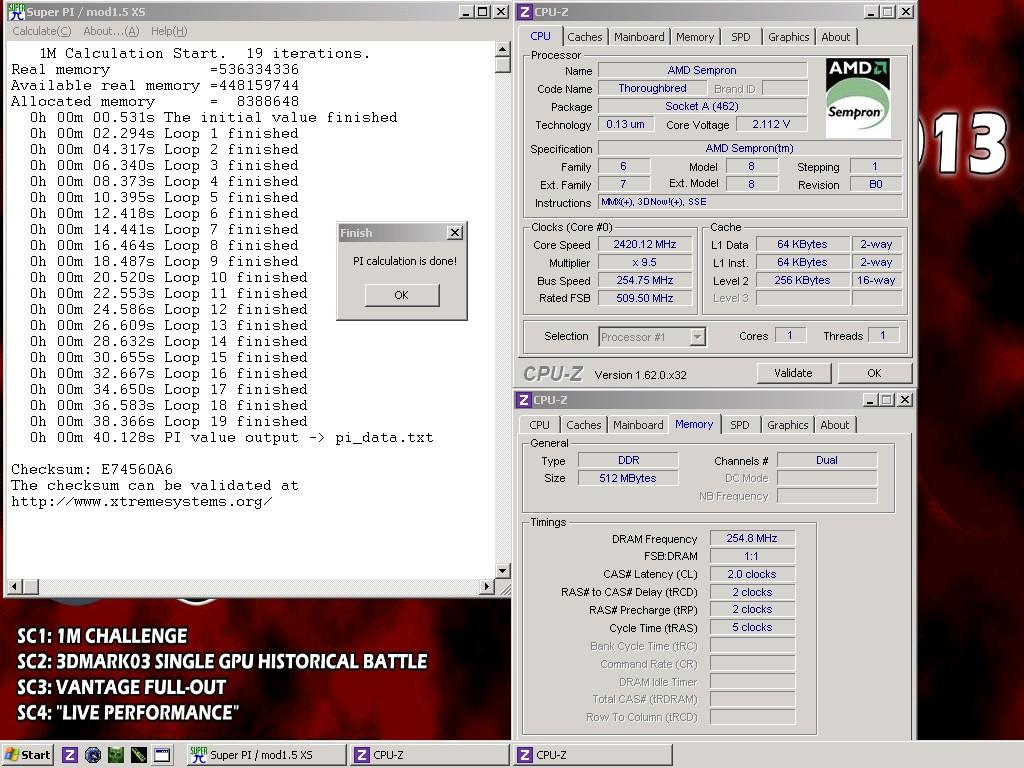1024x768 pixels.
Task: Click the Validate button in CPU-Z
Action: (793, 373)
